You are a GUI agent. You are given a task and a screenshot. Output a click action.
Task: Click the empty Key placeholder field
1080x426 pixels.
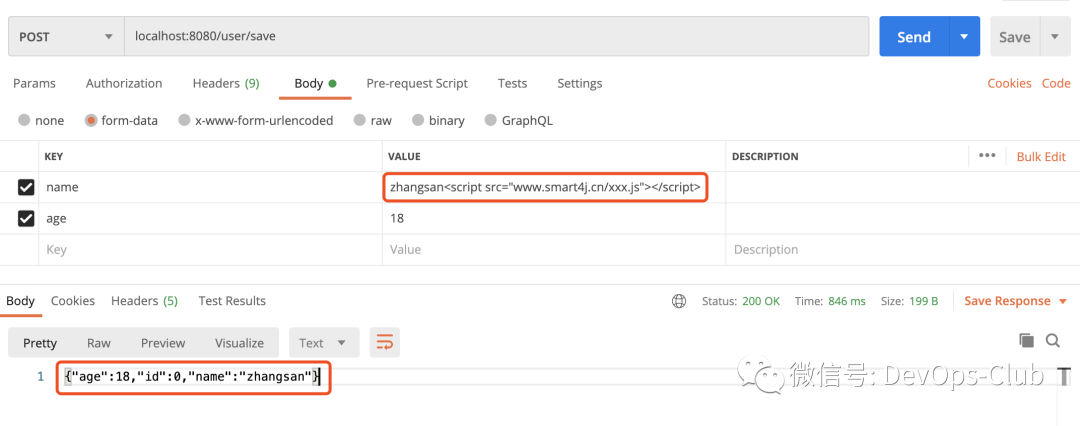click(210, 250)
